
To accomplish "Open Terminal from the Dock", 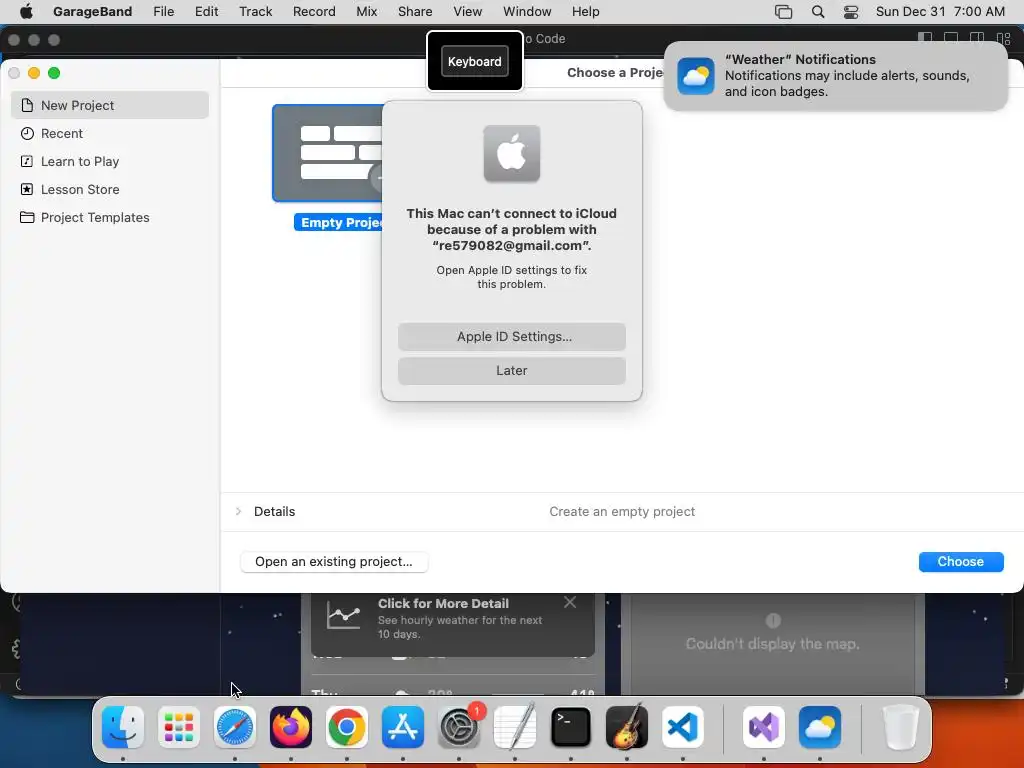I will coord(571,727).
